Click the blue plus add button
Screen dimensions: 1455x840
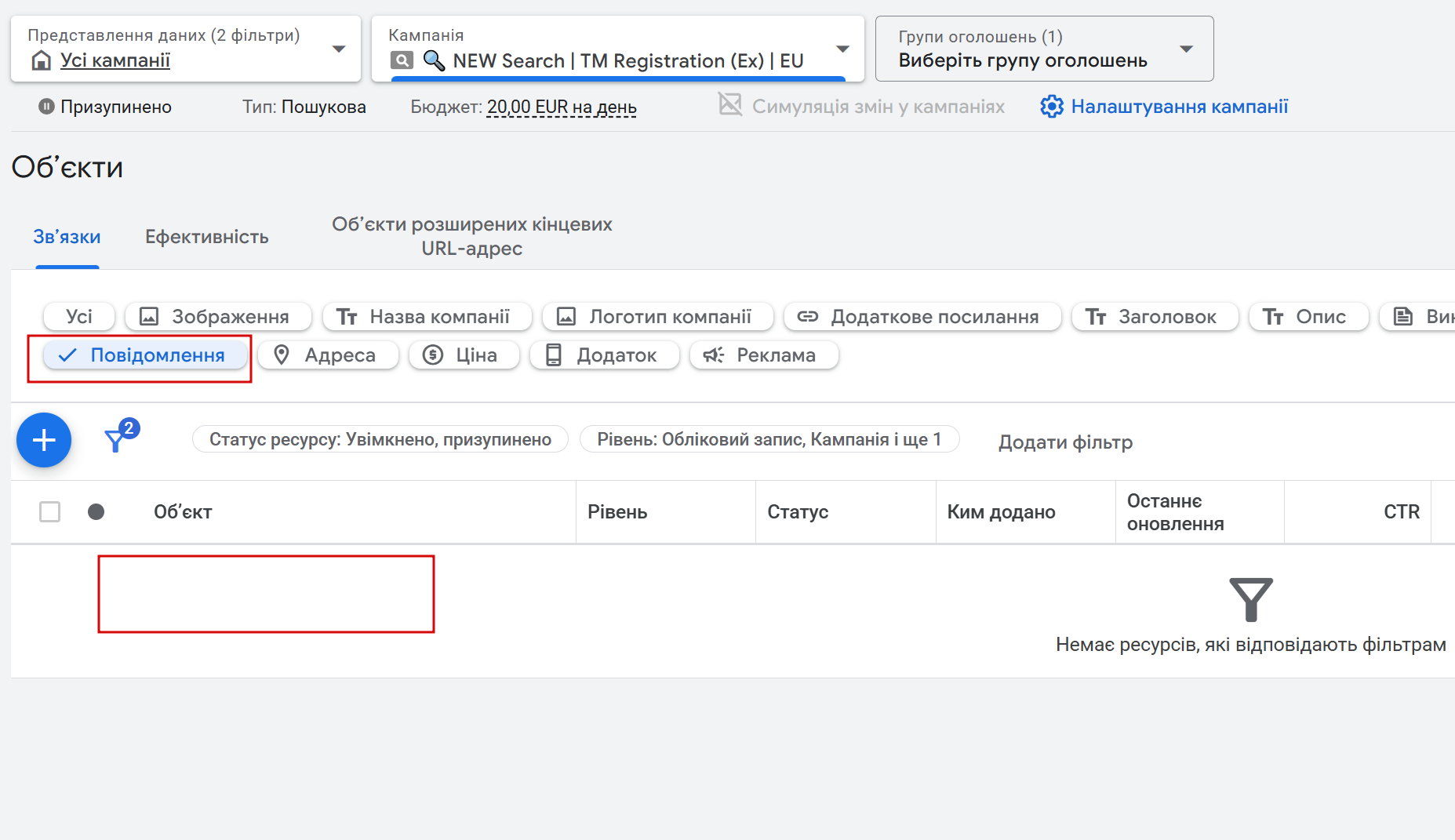pos(44,440)
